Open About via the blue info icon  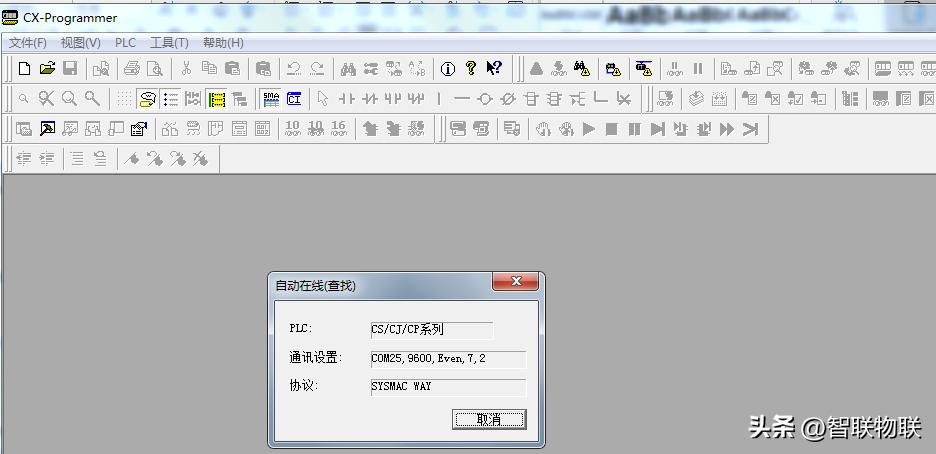pos(448,69)
